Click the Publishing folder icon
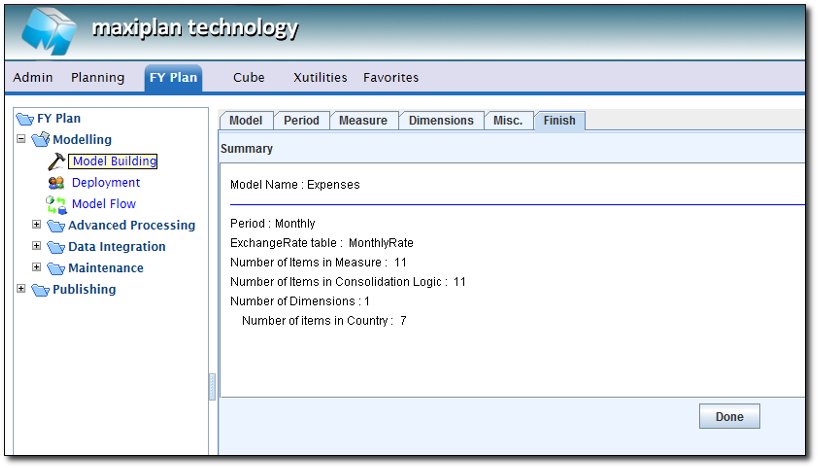Image resolution: width=818 pixels, height=468 pixels. (x=40, y=290)
